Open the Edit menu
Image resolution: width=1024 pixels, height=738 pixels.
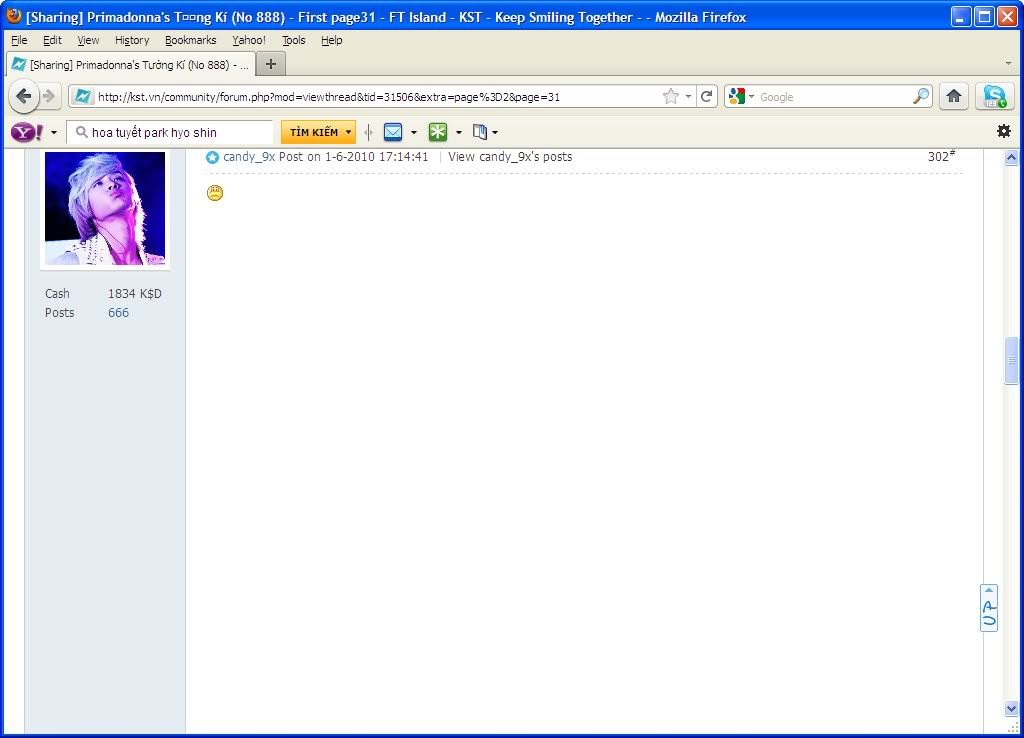point(52,40)
